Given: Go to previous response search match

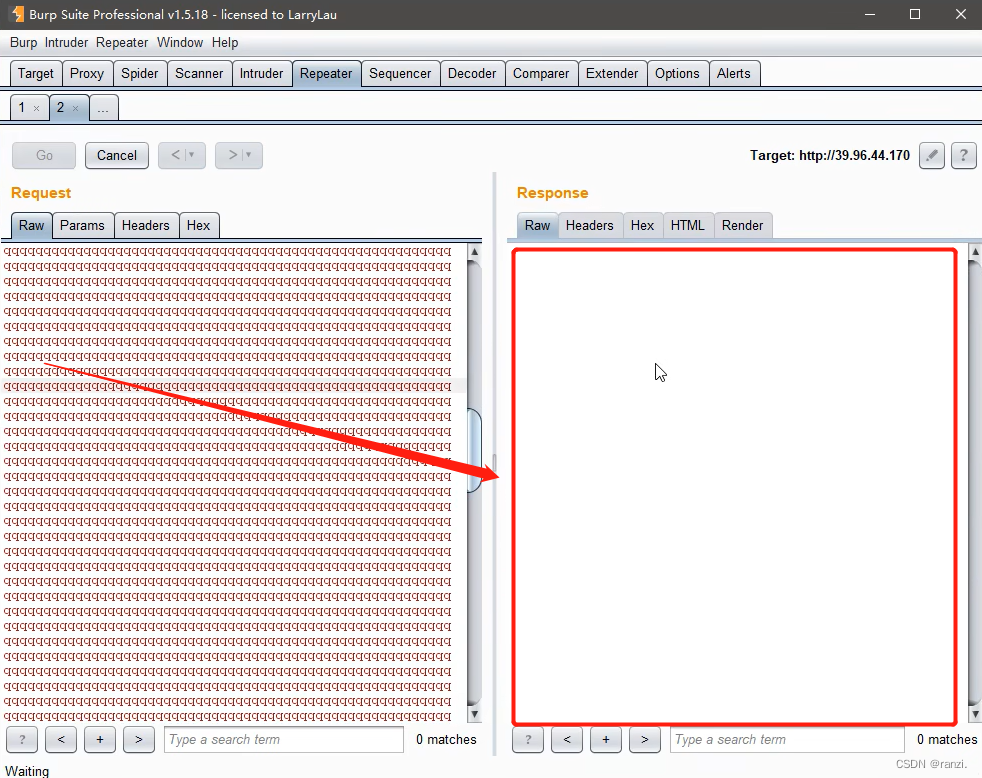Looking at the screenshot, I should (567, 740).
